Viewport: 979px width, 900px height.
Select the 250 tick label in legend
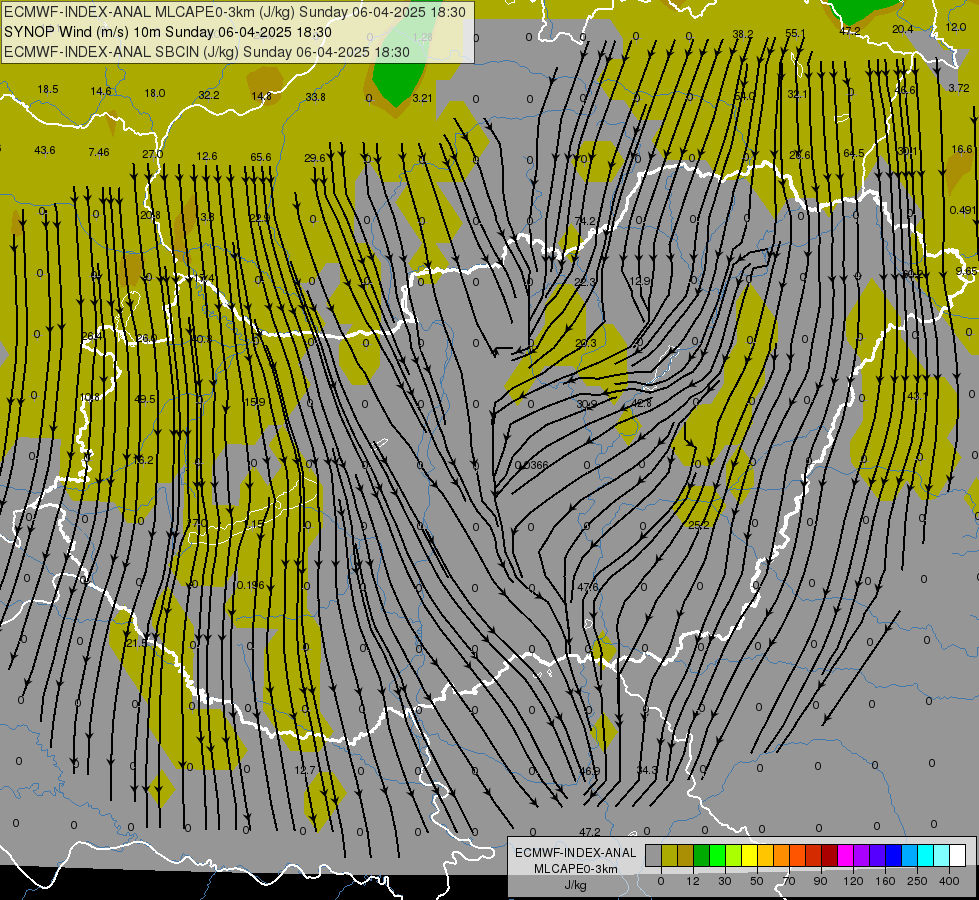tap(917, 881)
